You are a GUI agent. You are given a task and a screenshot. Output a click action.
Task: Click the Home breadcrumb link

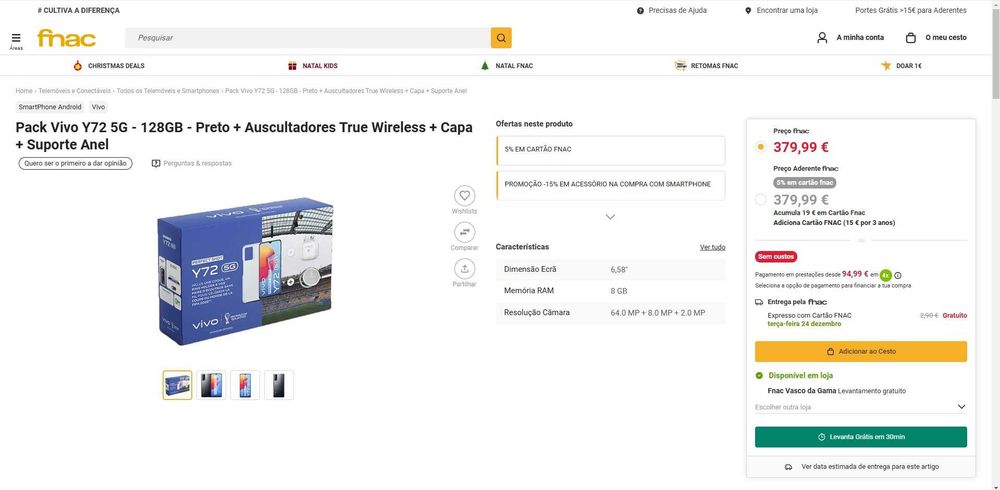click(24, 91)
